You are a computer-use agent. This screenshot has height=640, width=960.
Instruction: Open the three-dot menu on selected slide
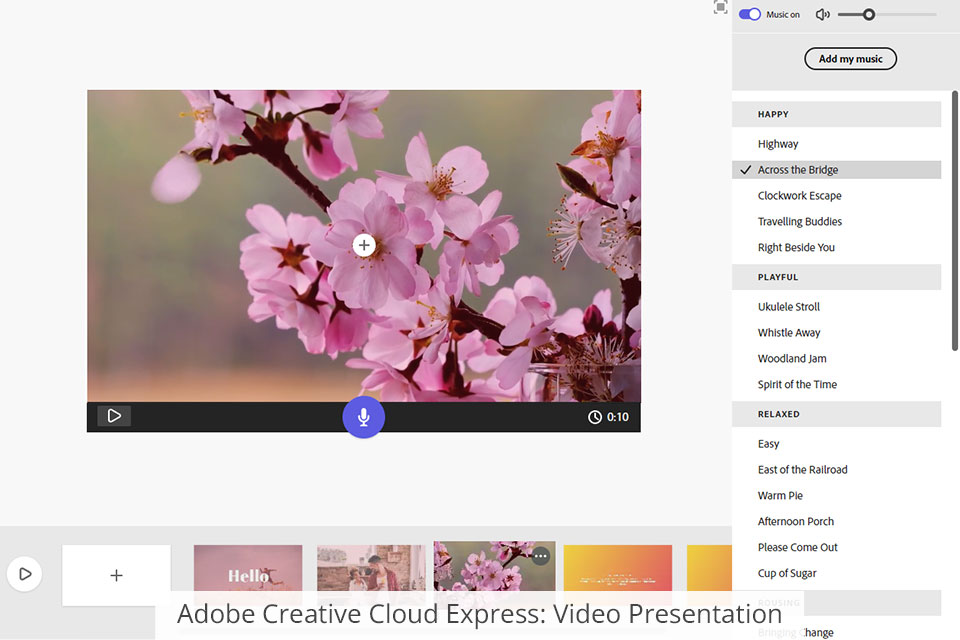coord(541,556)
